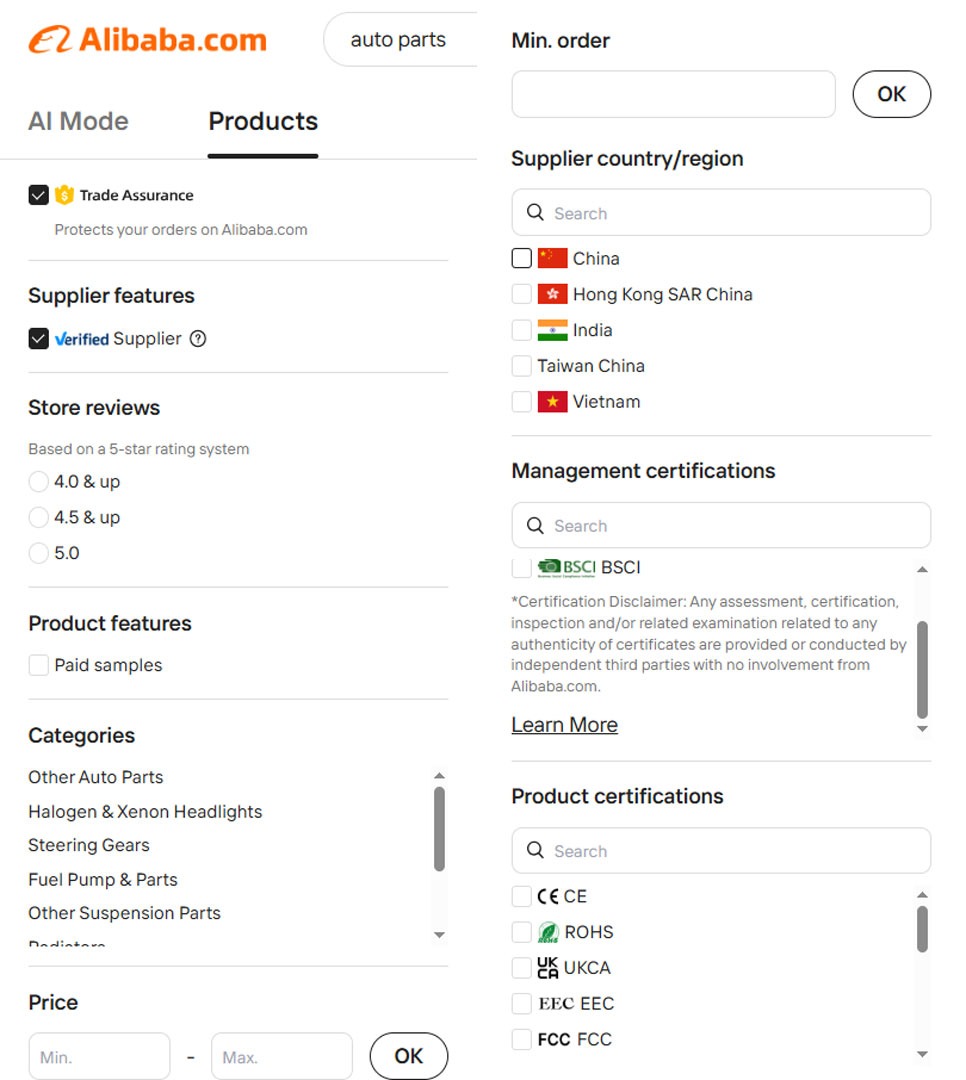
Task: Click the Management certifications scroll-down arrow
Action: 923,729
